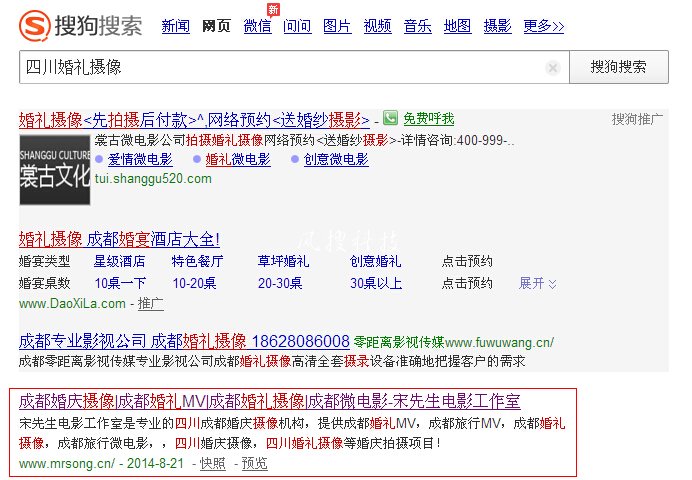Open the 地图 tab

[x=457, y=26]
